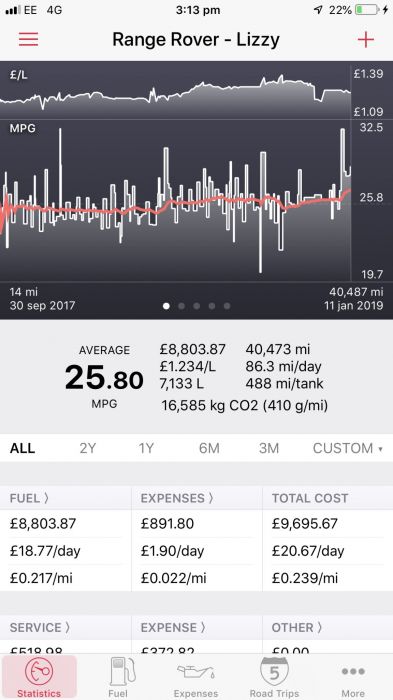Select the ALL time range

click(x=22, y=448)
